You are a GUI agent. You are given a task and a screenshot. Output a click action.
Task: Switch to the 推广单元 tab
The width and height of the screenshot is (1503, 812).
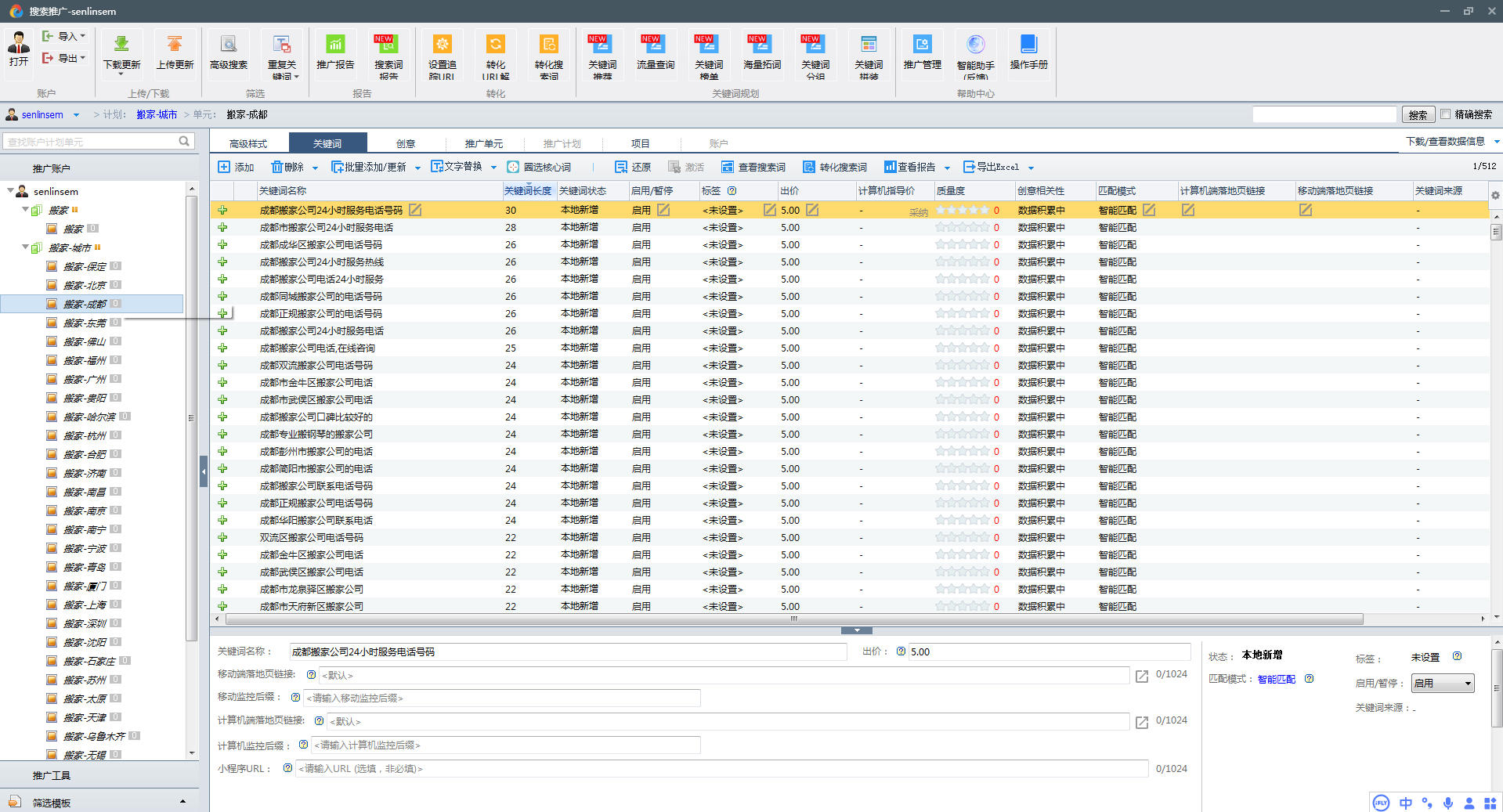point(483,143)
